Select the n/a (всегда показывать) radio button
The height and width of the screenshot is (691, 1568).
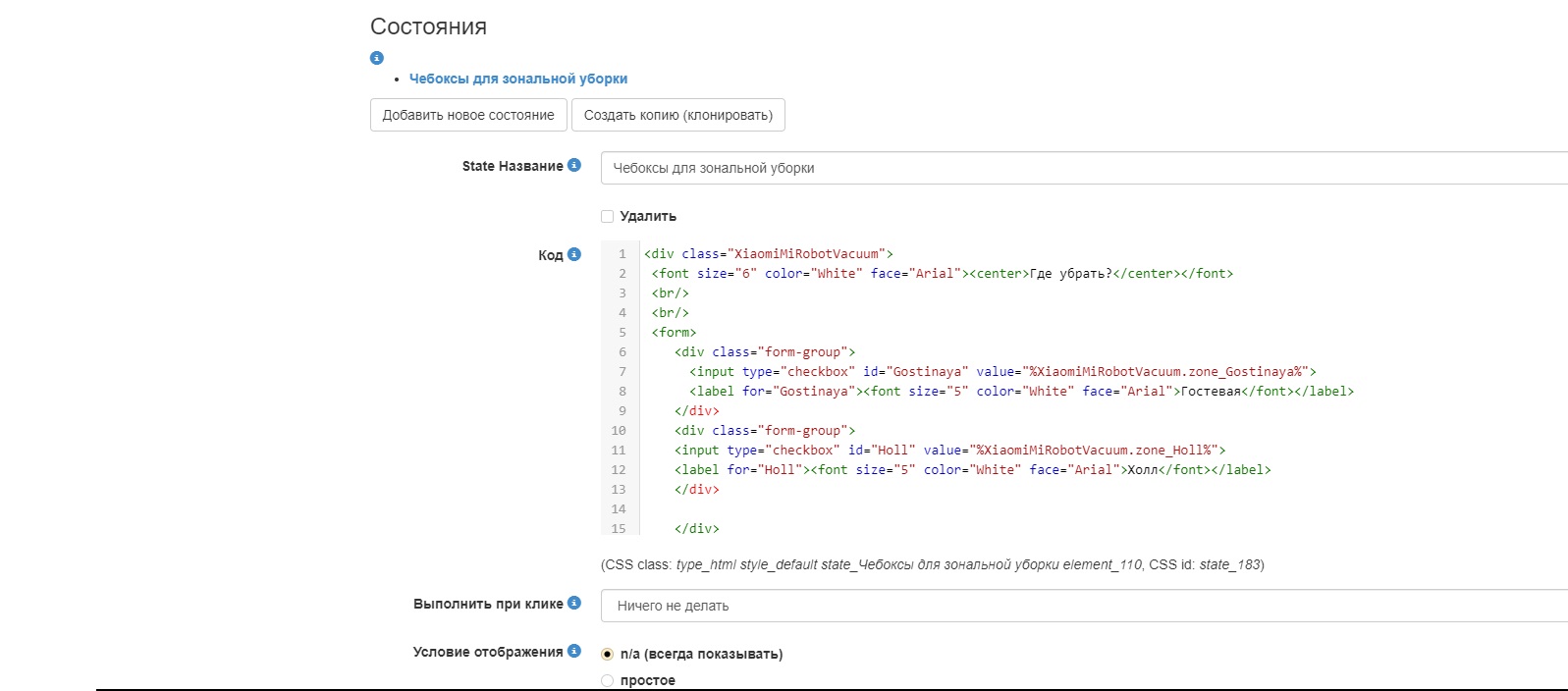pyautogui.click(x=607, y=654)
